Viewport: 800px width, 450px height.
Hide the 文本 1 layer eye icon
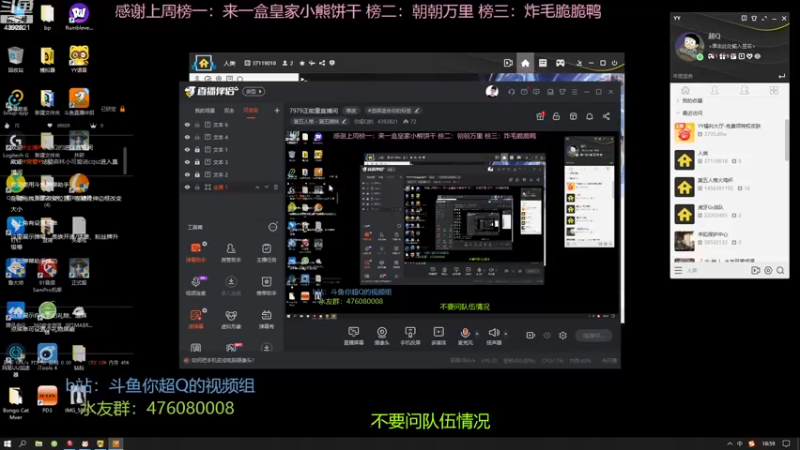[x=187, y=149]
